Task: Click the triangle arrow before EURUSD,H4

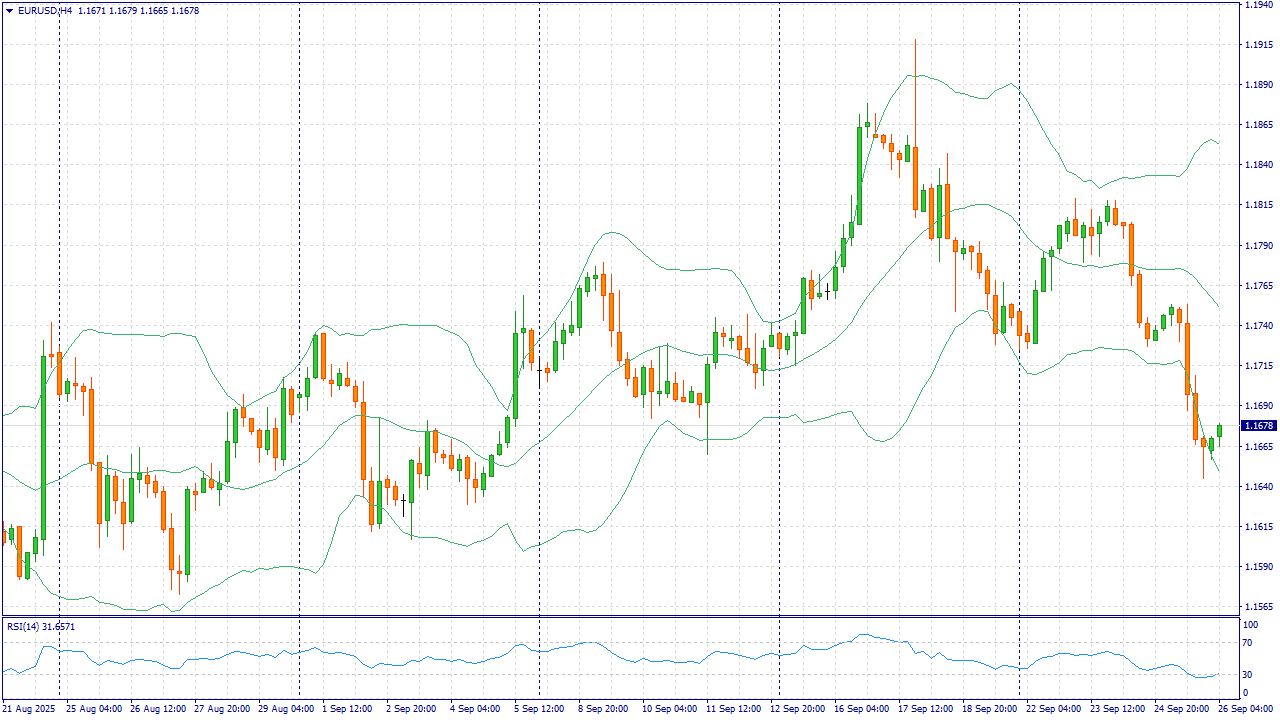Action: [9, 11]
